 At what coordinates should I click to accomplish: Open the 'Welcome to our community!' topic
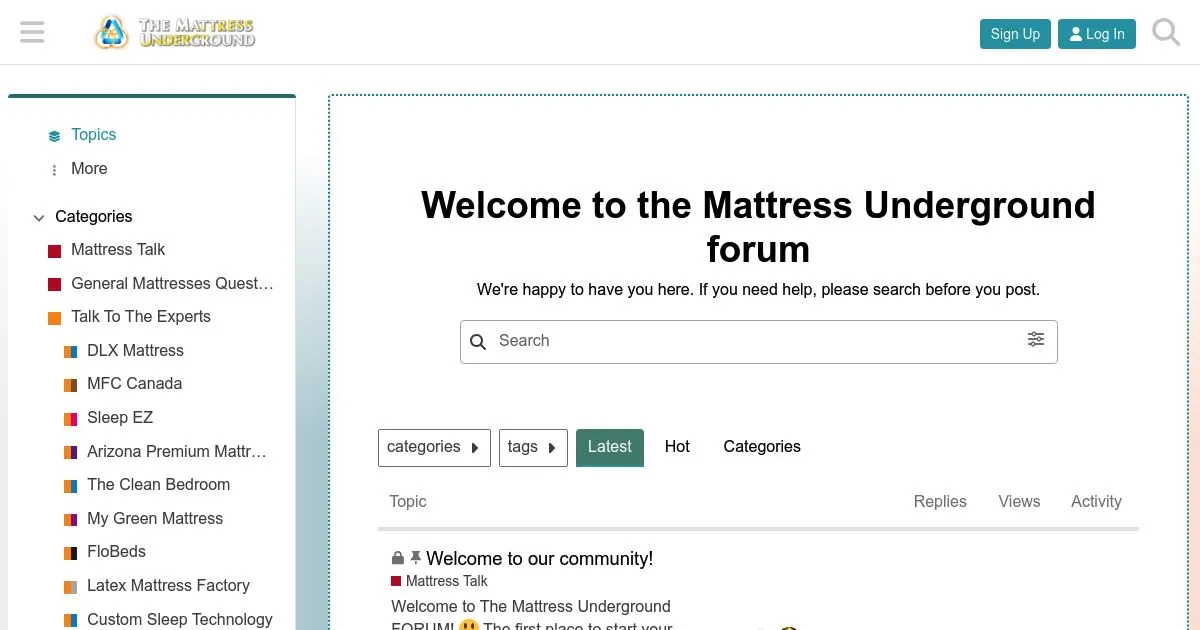tap(539, 559)
